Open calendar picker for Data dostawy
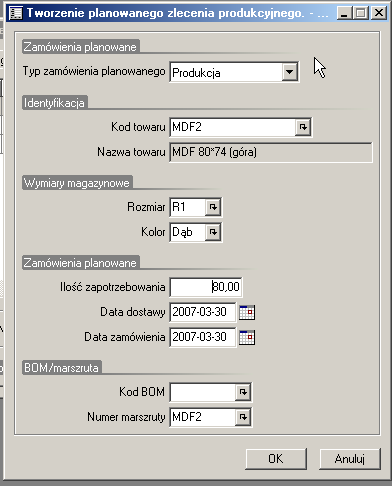Image resolution: width=392 pixels, height=486 pixels. tap(247, 312)
